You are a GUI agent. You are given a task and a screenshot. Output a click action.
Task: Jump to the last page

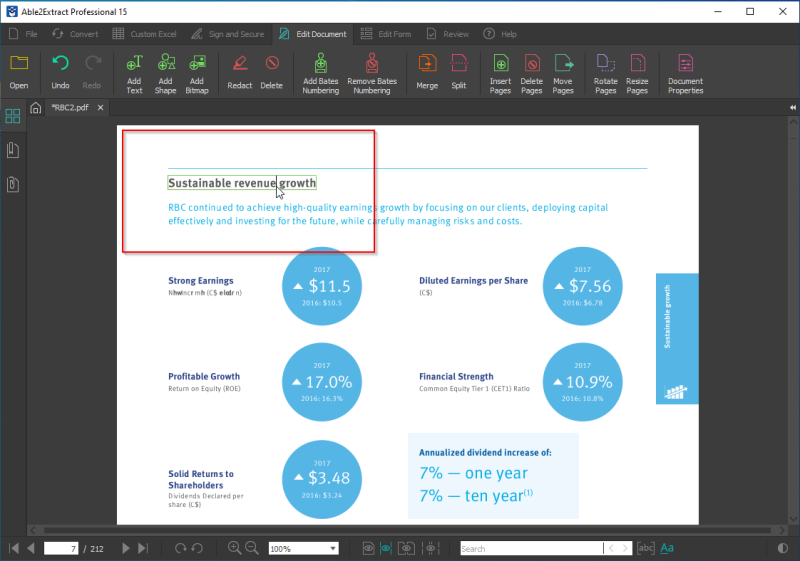click(143, 548)
